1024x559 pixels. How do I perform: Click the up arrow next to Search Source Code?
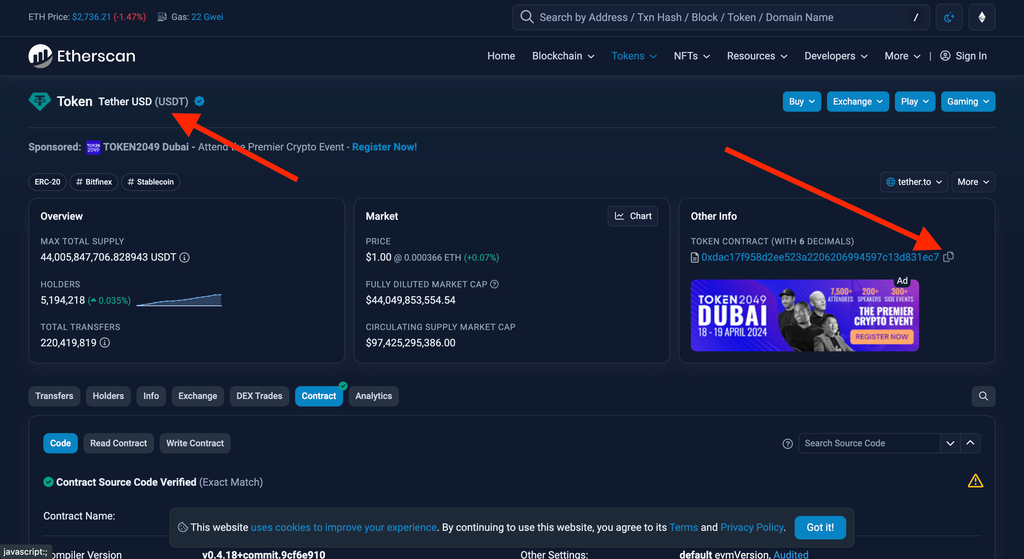(970, 443)
